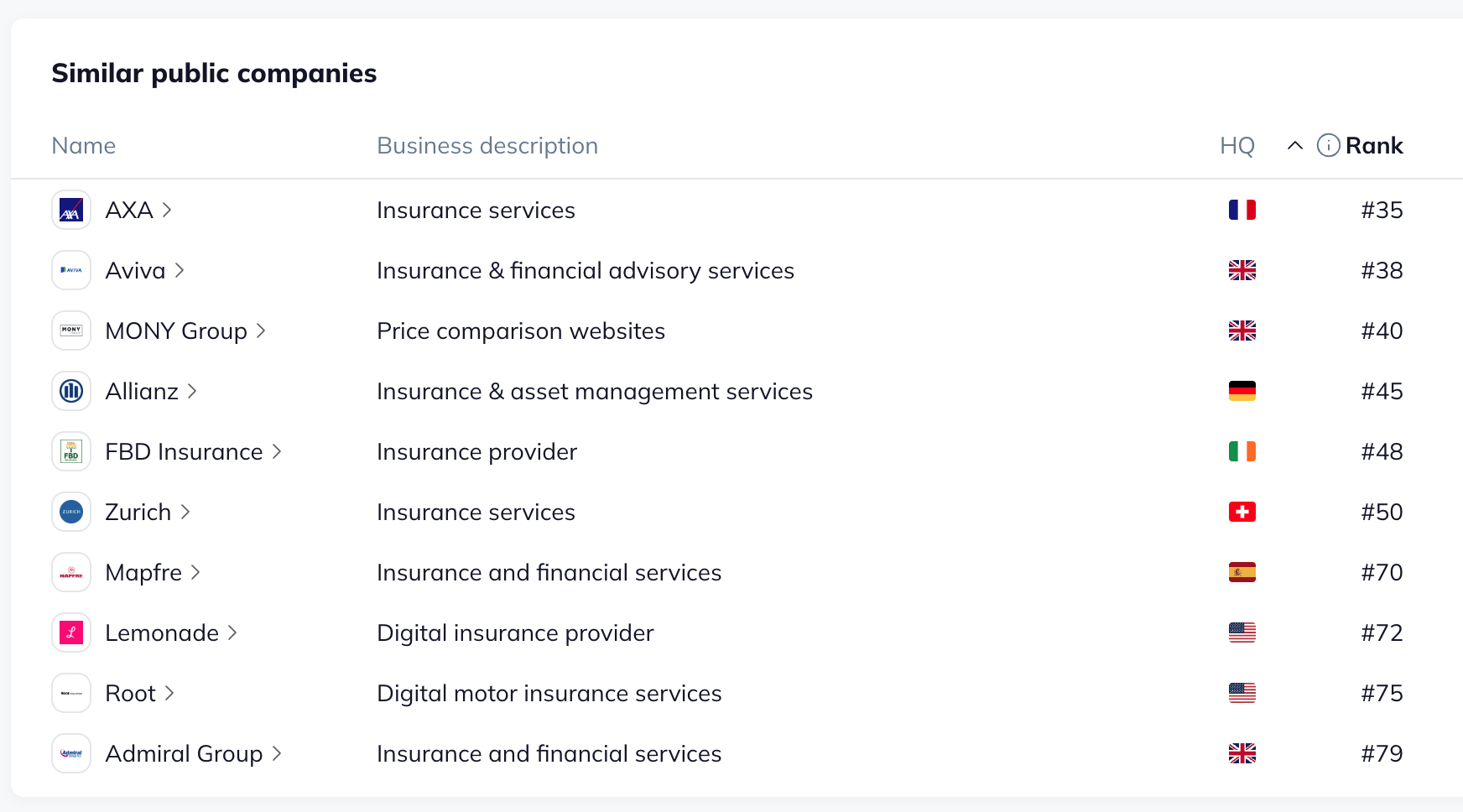Viewport: 1463px width, 812px height.
Task: Click the Switzerland flag in Zurich row
Action: pyautogui.click(x=1242, y=512)
